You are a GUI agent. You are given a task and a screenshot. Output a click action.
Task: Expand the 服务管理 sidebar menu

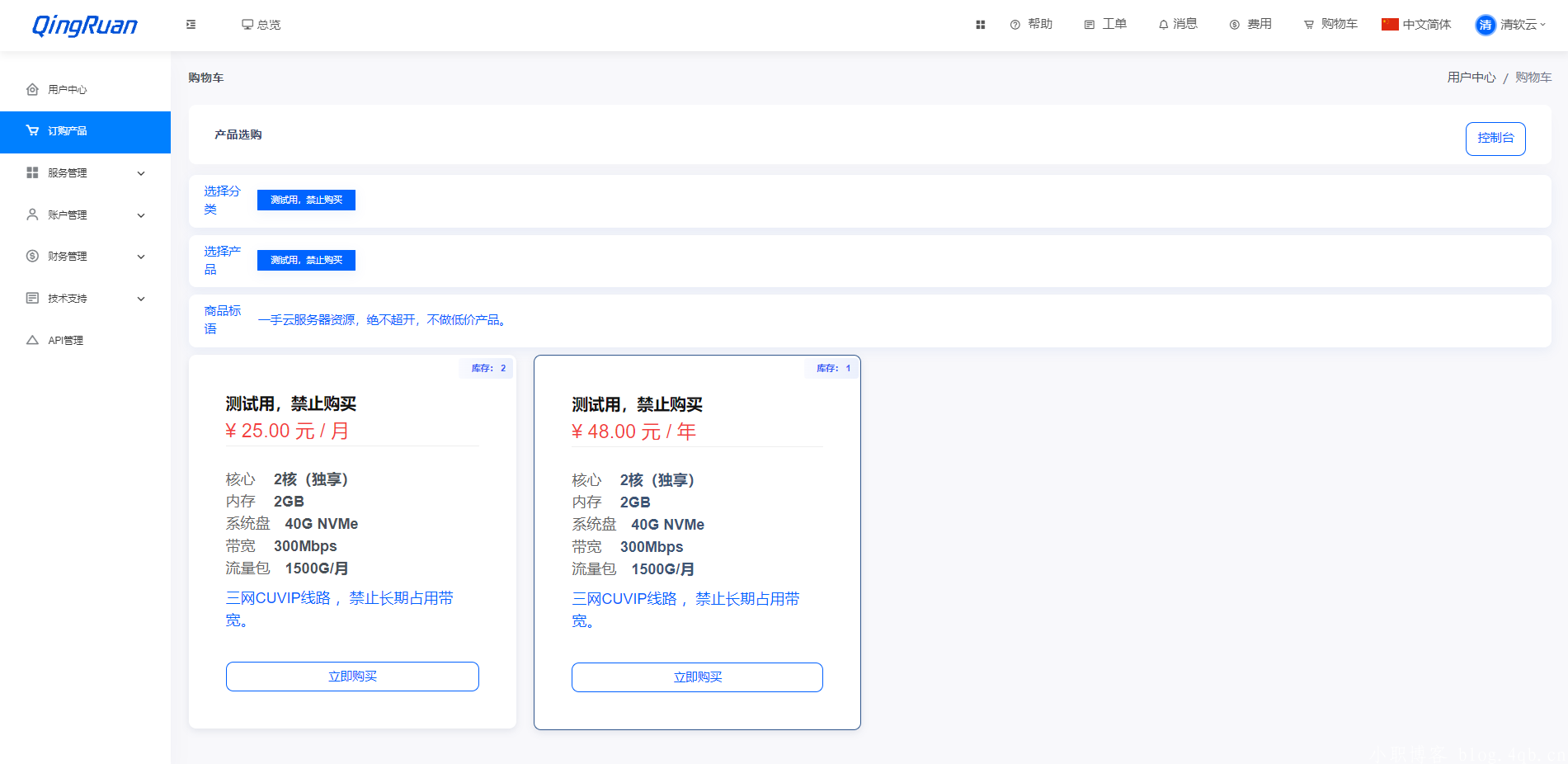[x=85, y=173]
